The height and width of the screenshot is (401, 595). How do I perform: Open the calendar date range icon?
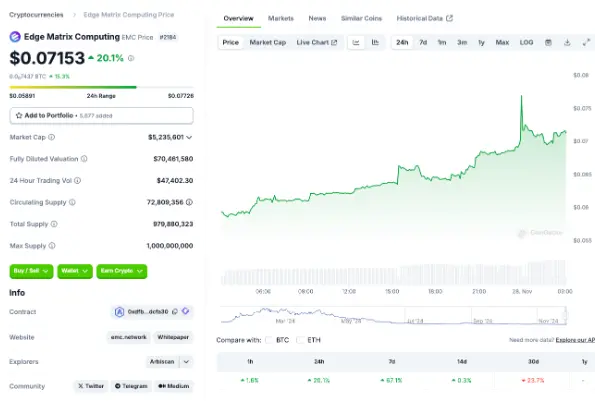548,42
